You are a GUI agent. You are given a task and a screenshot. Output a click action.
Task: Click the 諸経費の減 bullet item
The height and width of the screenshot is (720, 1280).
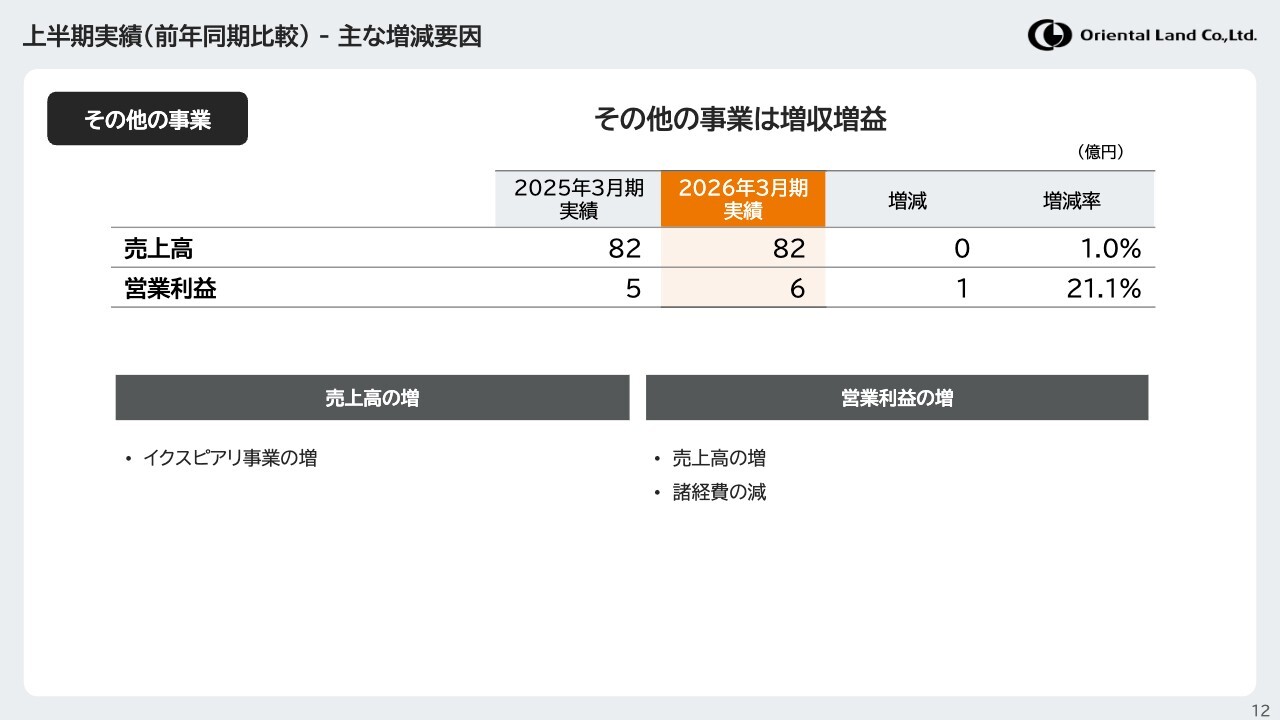pos(719,492)
